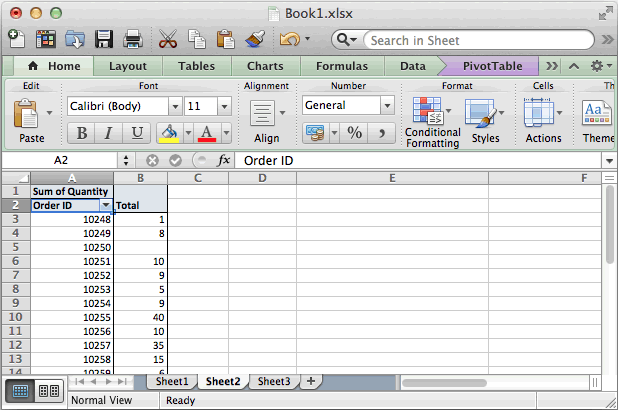Open the Data tab
Viewport: 618px width, 410px height.
413,66
